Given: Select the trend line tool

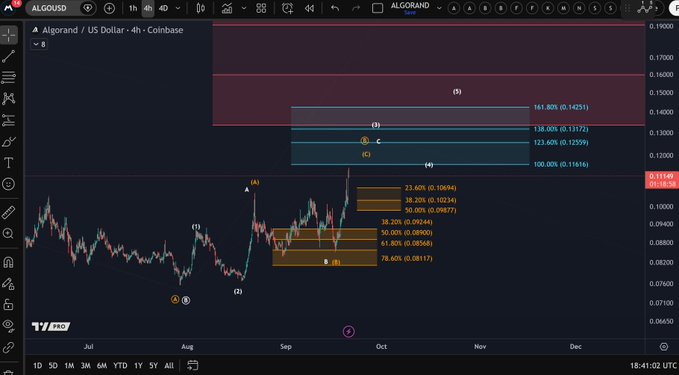Looking at the screenshot, I should 9,56.
